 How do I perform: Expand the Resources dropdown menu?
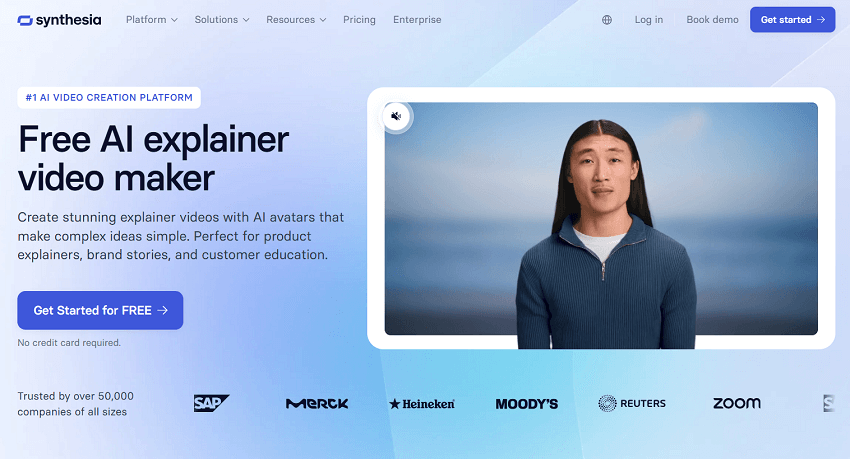point(296,20)
